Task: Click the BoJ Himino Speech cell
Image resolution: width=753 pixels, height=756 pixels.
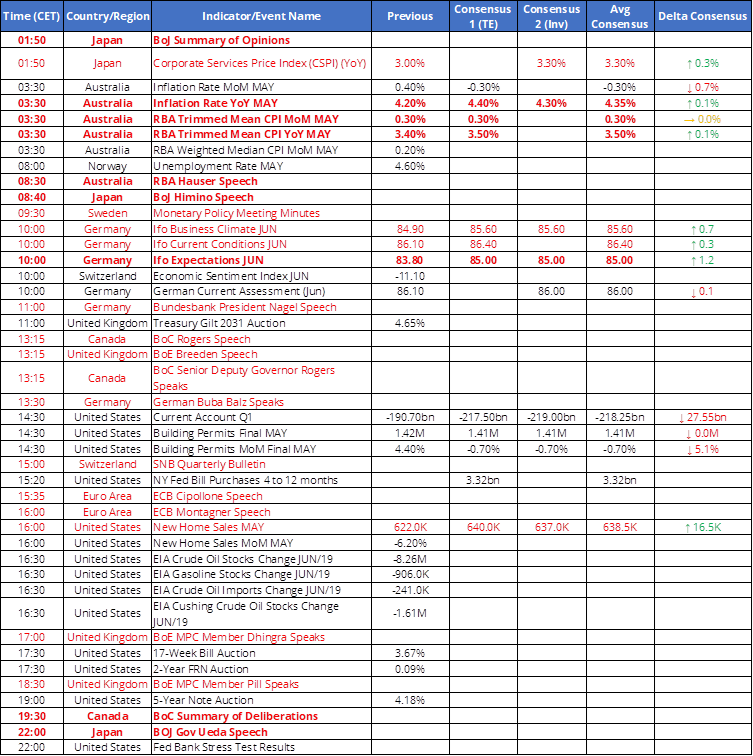Action: [261, 197]
